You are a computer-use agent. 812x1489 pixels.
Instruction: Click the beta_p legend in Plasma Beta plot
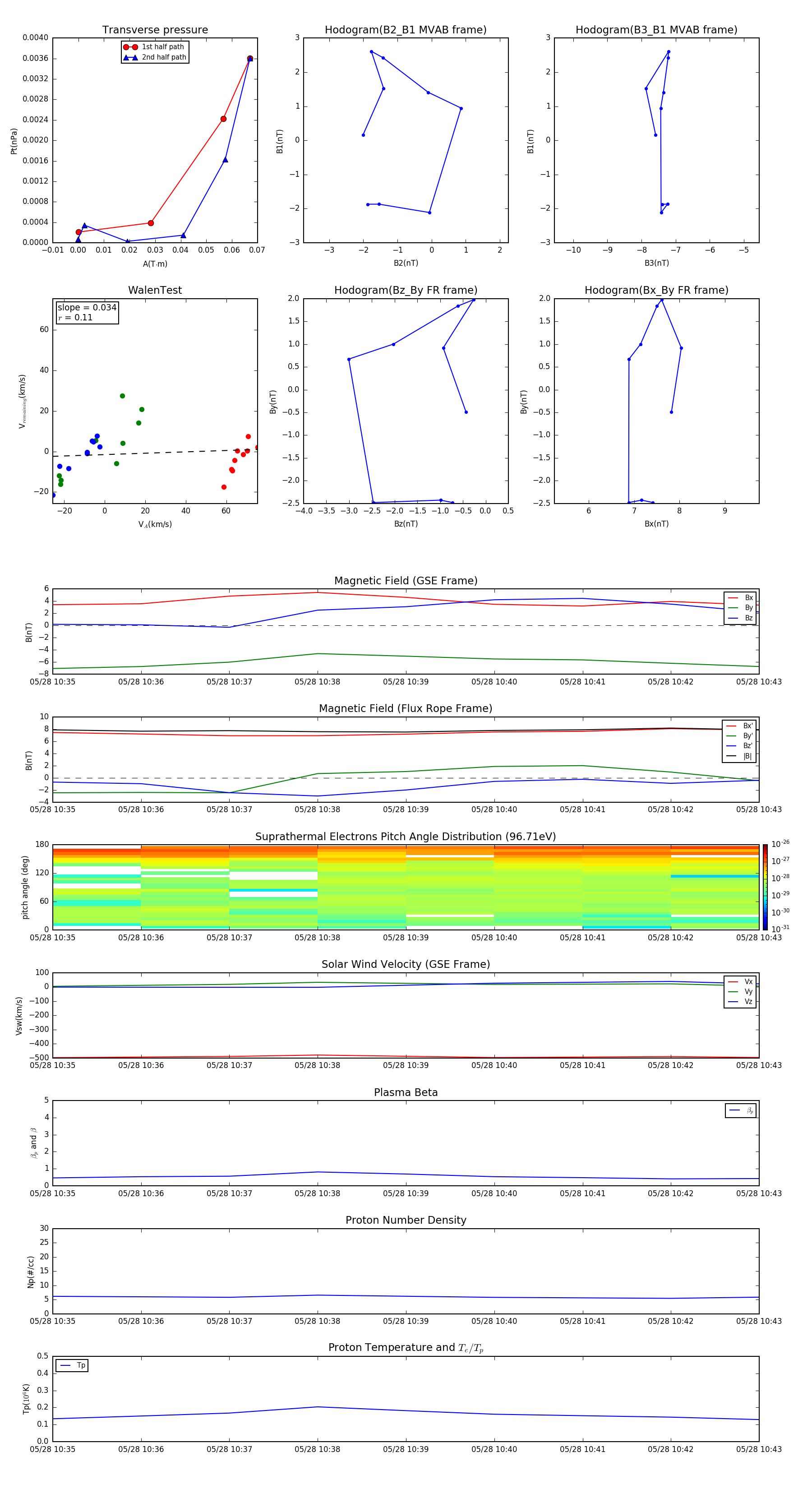pyautogui.click(x=741, y=1110)
